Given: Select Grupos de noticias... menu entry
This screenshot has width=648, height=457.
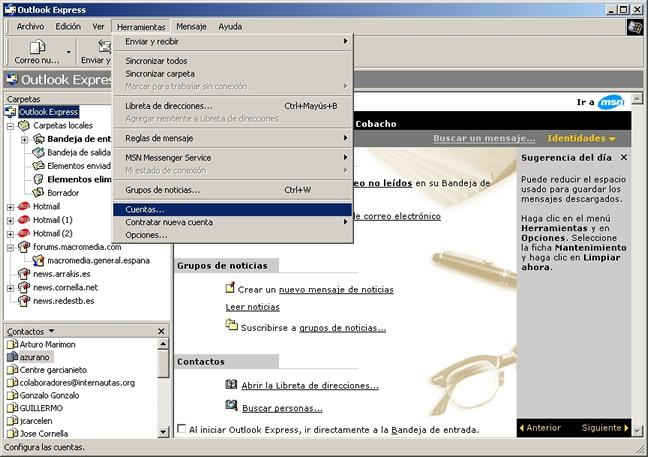Looking at the screenshot, I should (233, 190).
